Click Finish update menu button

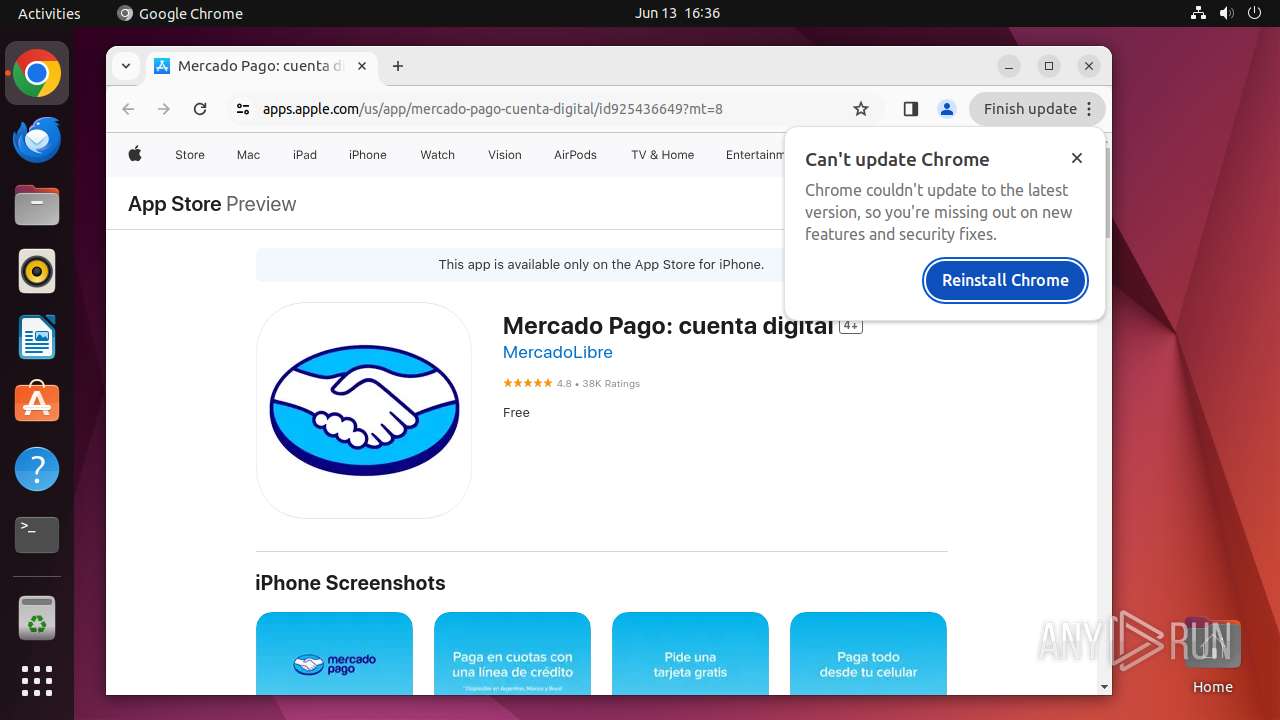click(x=1037, y=109)
